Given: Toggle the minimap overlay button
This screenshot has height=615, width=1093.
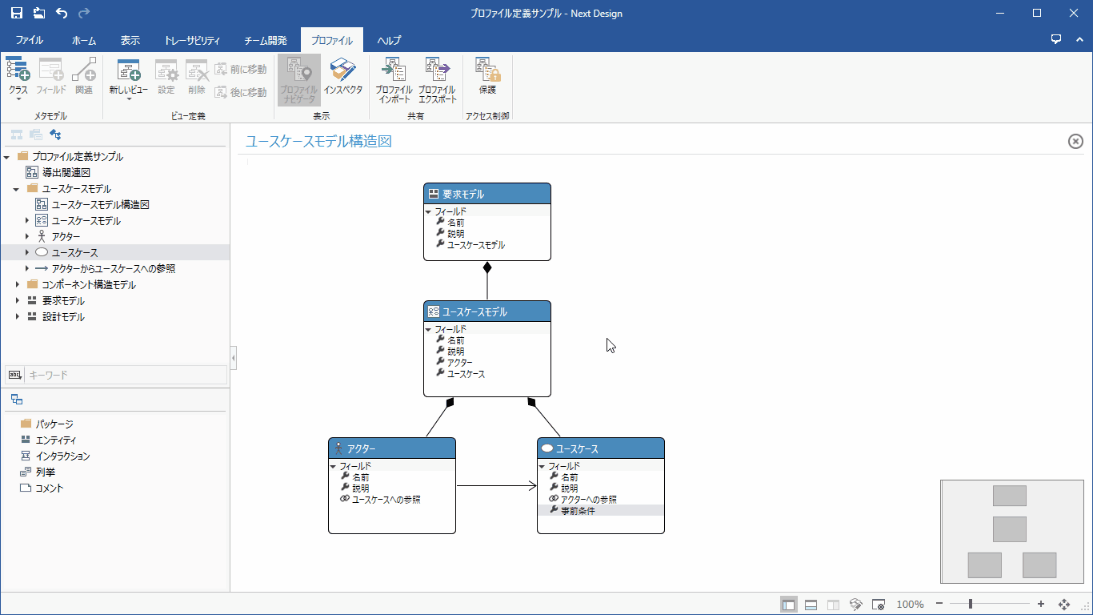Looking at the screenshot, I should [x=878, y=605].
